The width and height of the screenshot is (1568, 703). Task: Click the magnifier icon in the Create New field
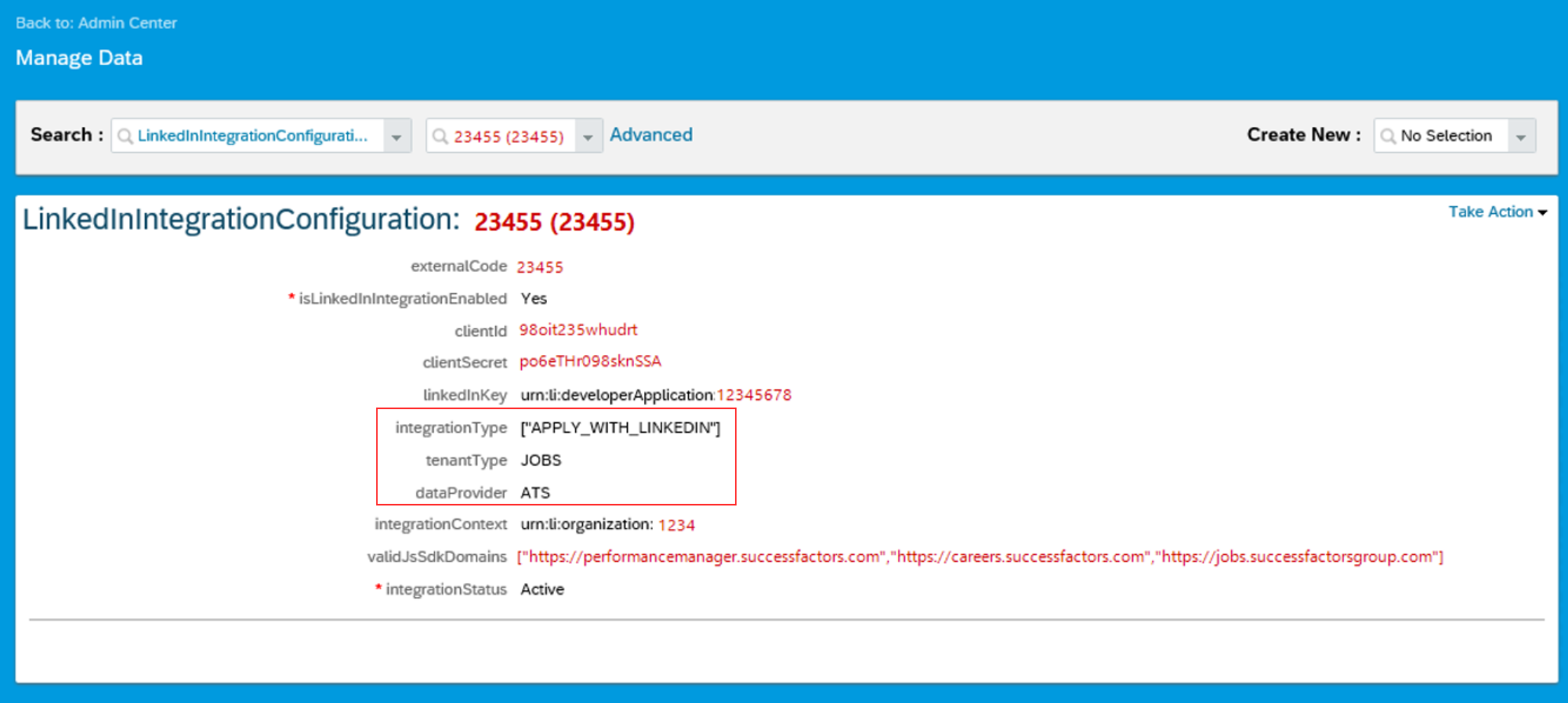click(1388, 136)
